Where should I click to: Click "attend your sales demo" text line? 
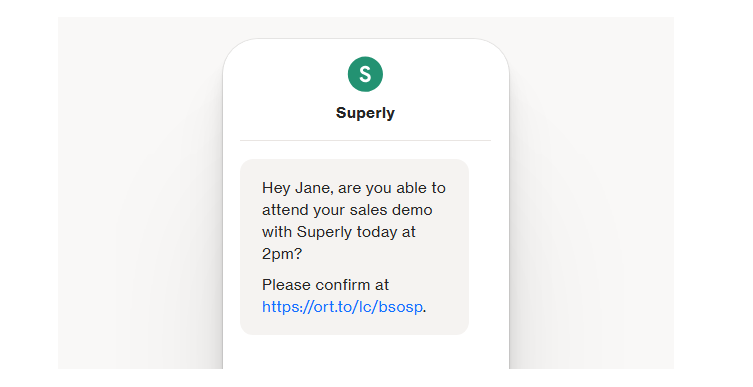click(347, 210)
